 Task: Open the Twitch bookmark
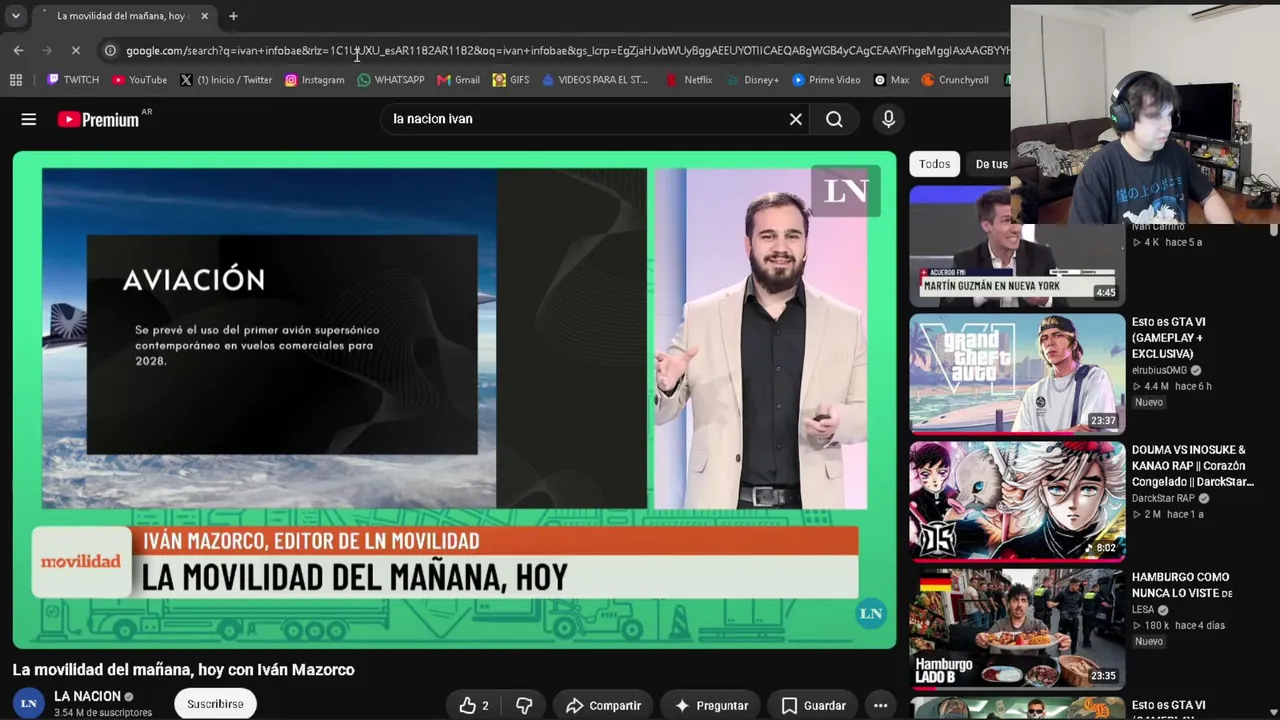click(73, 80)
